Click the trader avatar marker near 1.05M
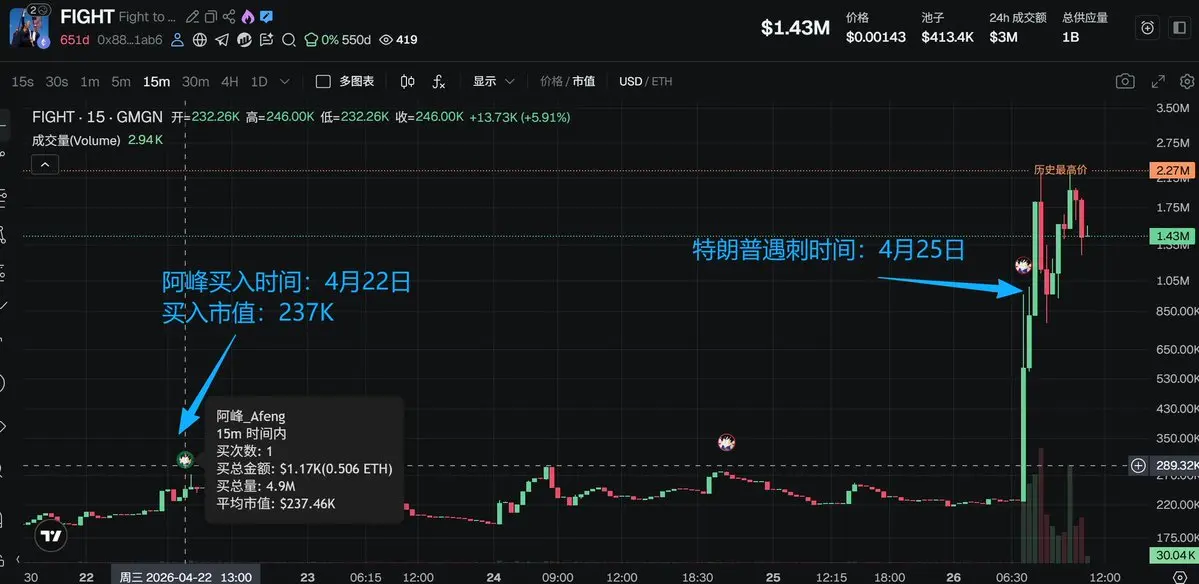The height and width of the screenshot is (584, 1199). (1023, 266)
